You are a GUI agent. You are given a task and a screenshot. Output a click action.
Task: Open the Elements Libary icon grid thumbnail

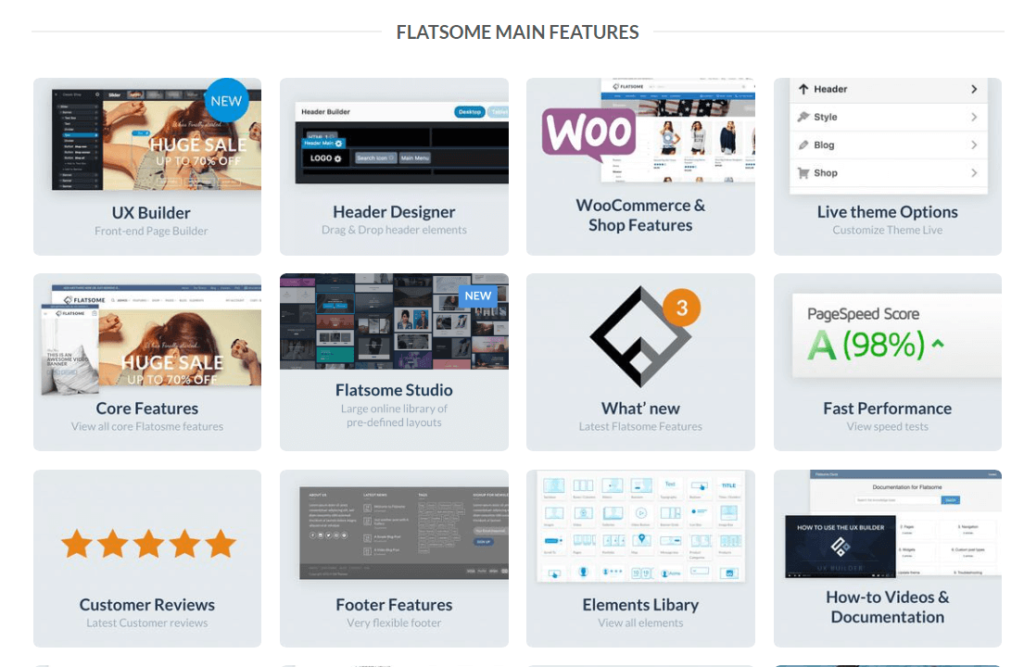tap(640, 527)
